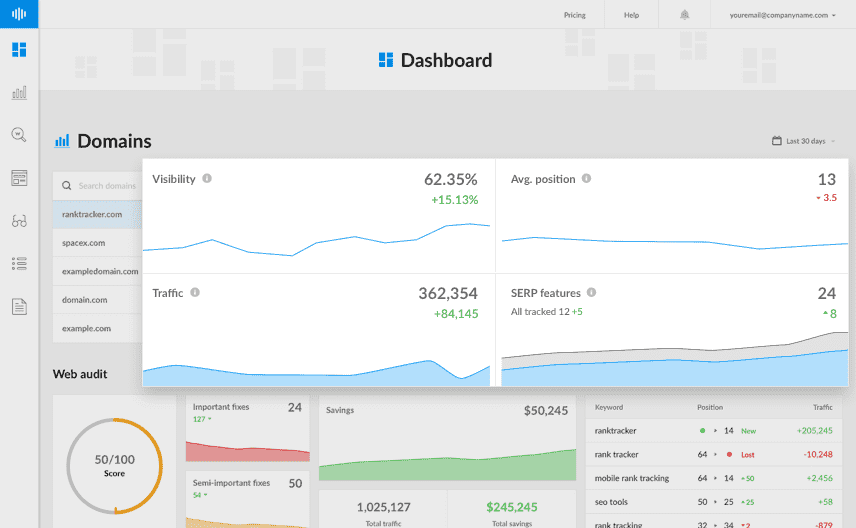The height and width of the screenshot is (528, 856).
Task: Click the ranktracker keyword row
Action: click(714, 431)
